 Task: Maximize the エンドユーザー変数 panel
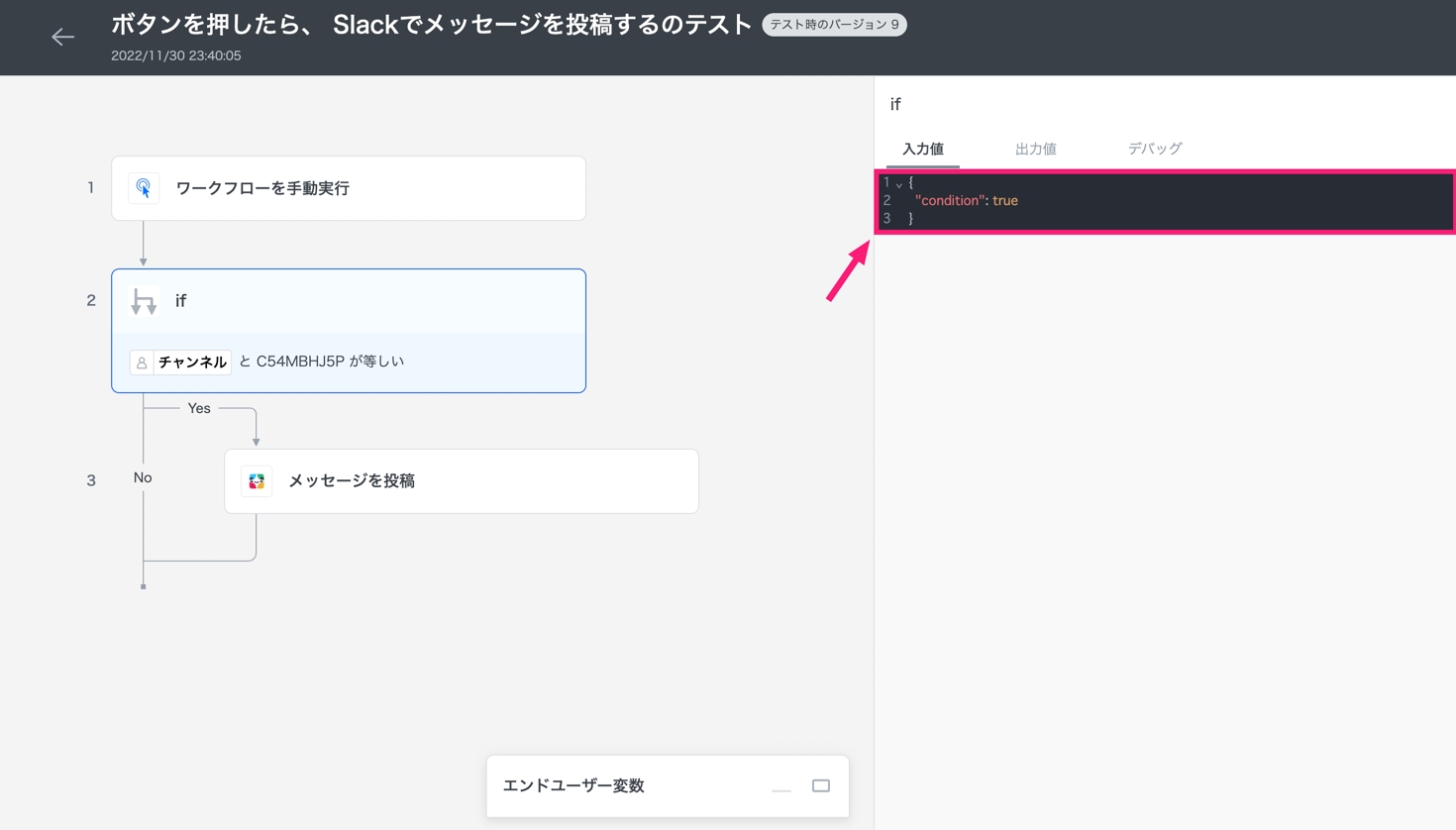click(821, 785)
